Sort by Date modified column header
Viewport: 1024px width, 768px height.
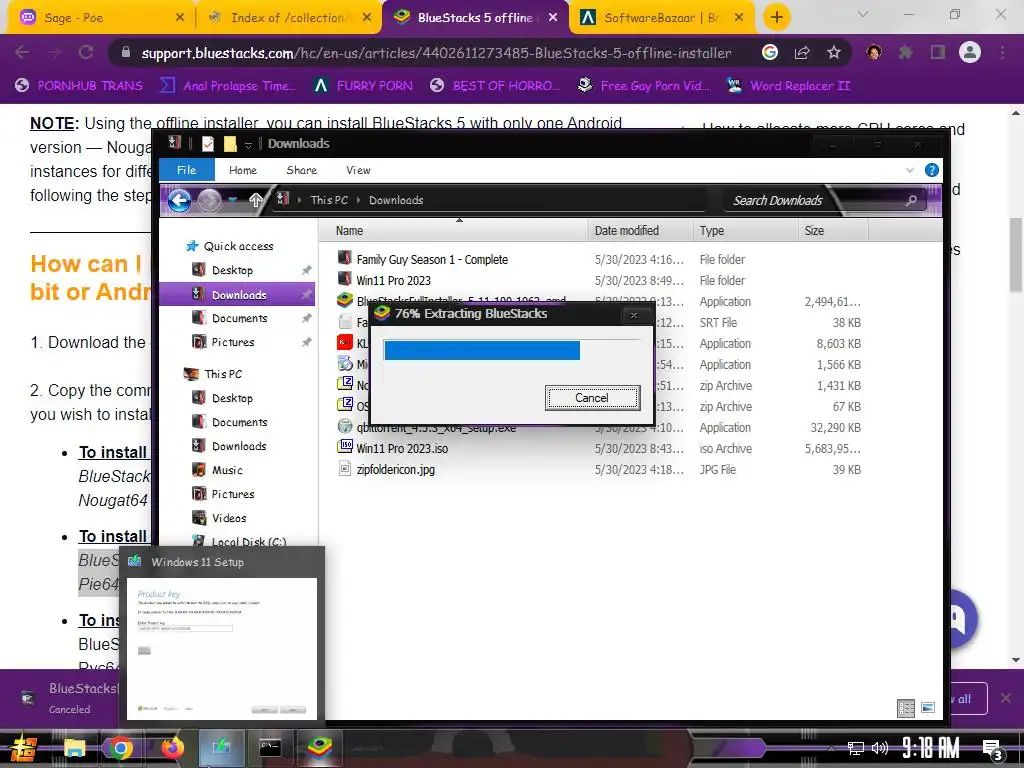coord(640,231)
